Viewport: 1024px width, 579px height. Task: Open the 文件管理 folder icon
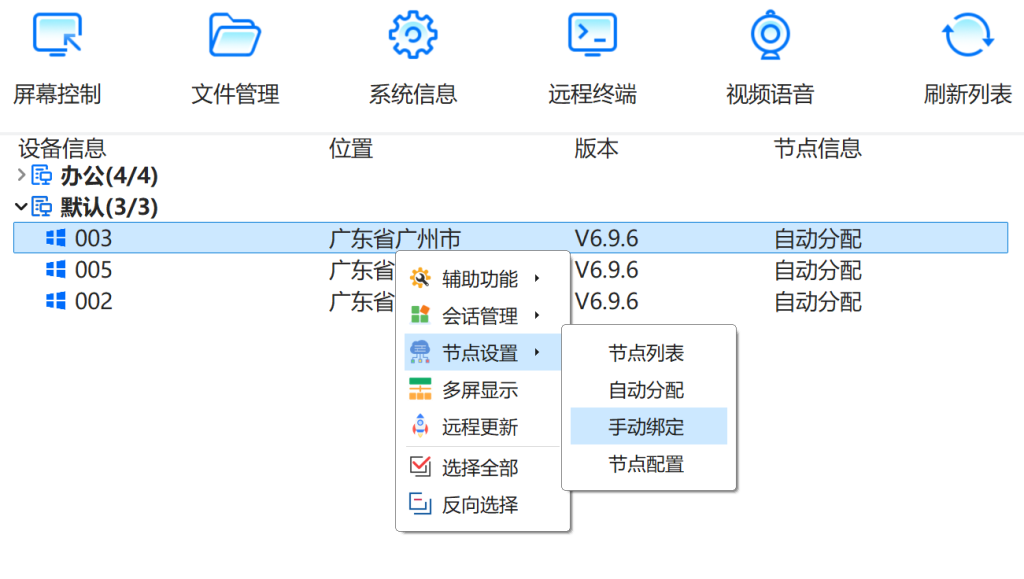coord(235,34)
